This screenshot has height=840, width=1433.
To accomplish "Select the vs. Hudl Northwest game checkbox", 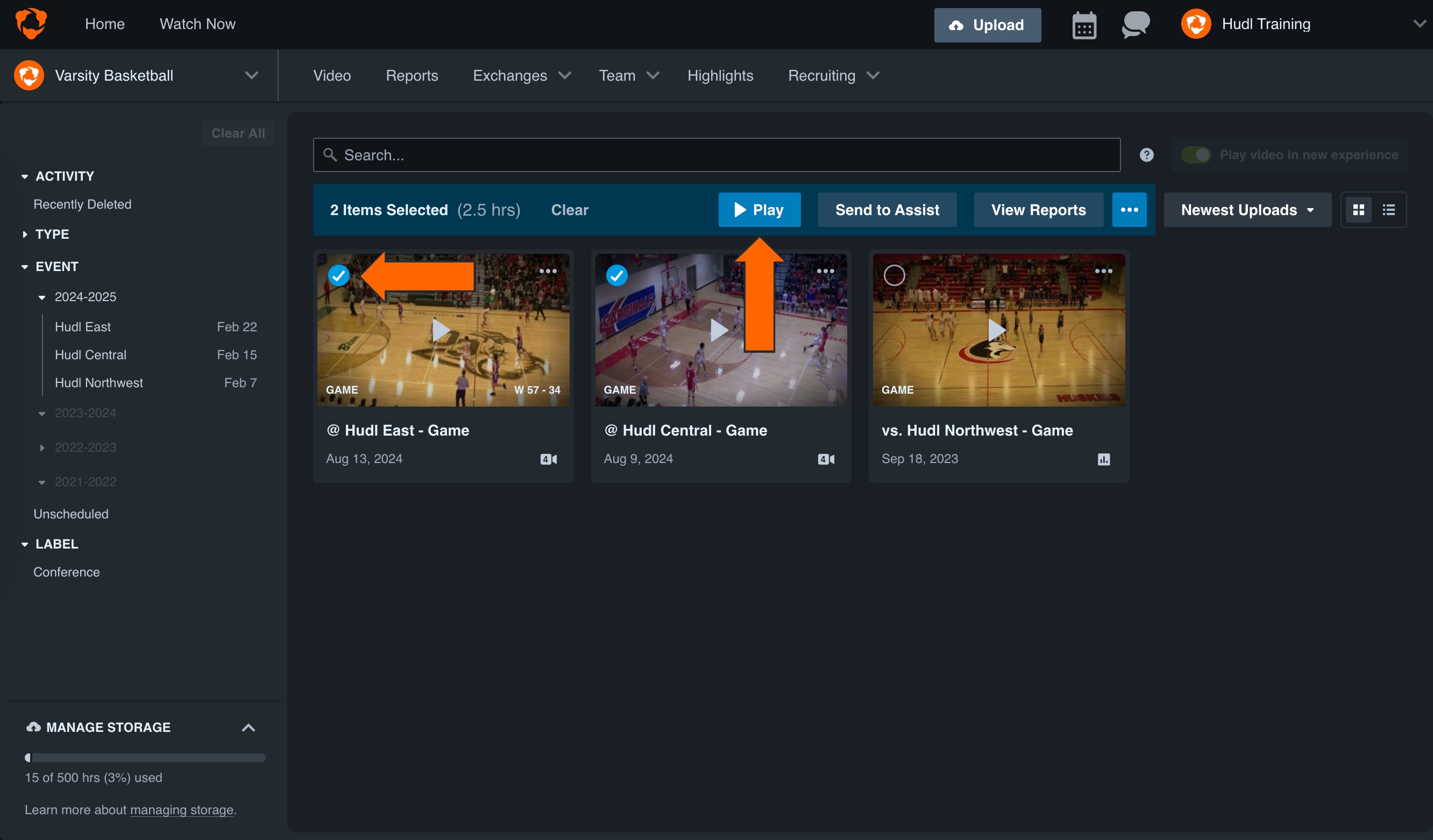I will [x=894, y=275].
